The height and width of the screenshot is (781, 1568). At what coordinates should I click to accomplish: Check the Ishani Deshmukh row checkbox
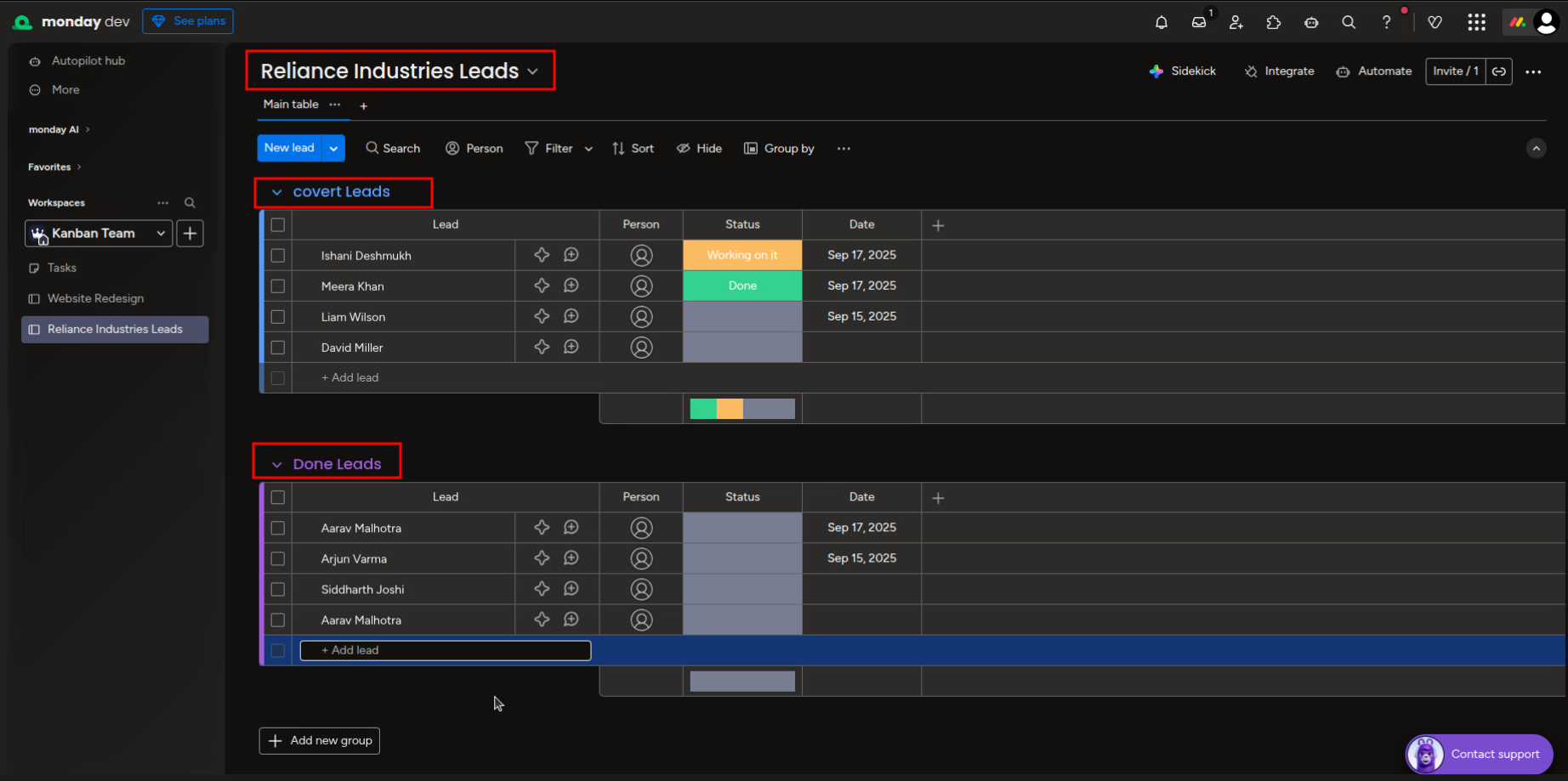tap(278, 256)
